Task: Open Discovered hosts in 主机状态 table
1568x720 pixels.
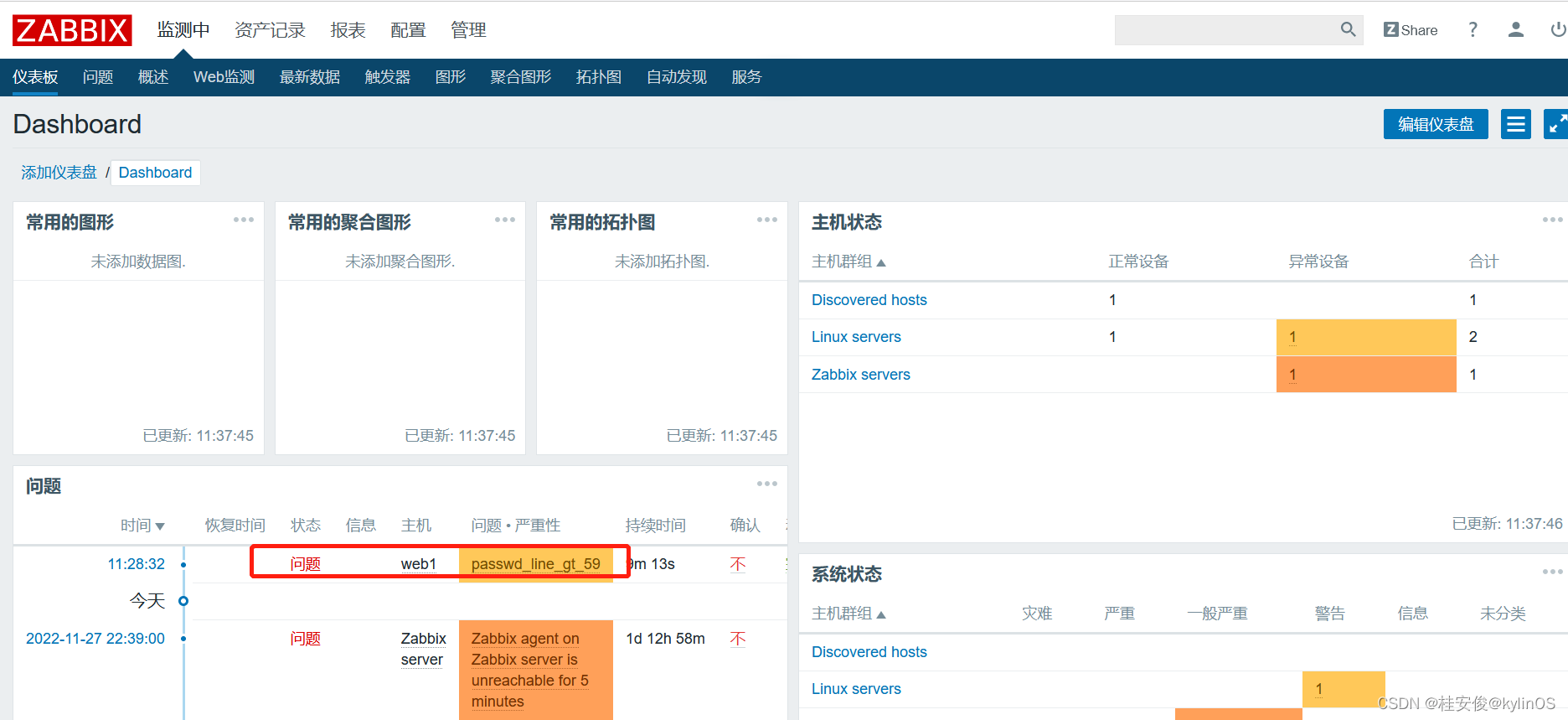Action: 869,300
